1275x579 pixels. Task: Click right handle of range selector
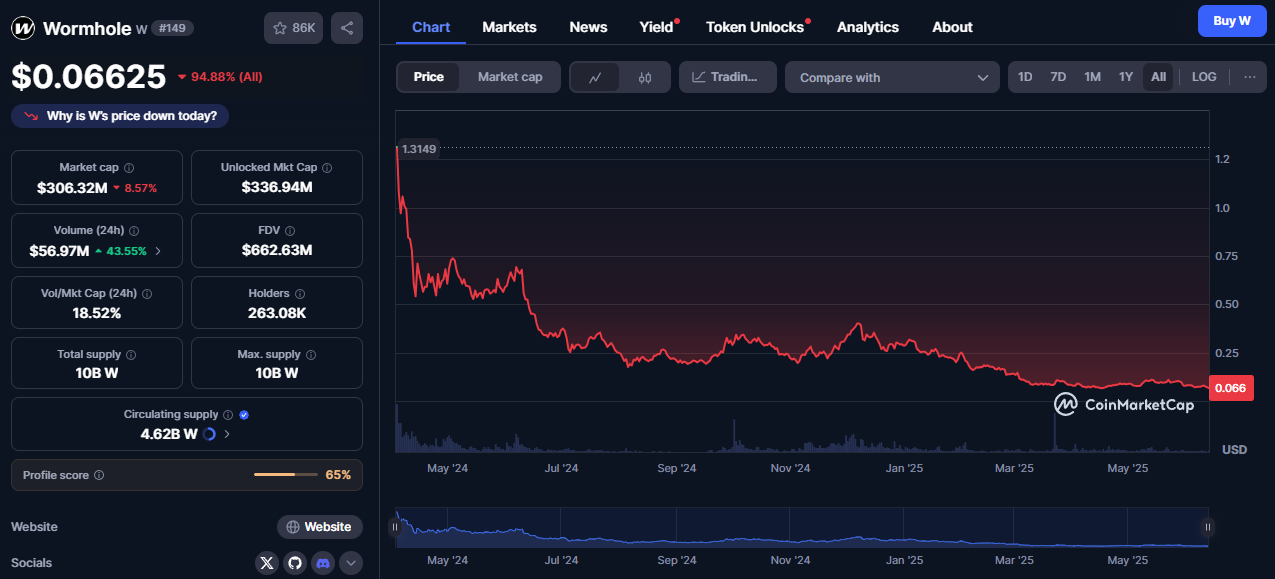click(x=1208, y=527)
